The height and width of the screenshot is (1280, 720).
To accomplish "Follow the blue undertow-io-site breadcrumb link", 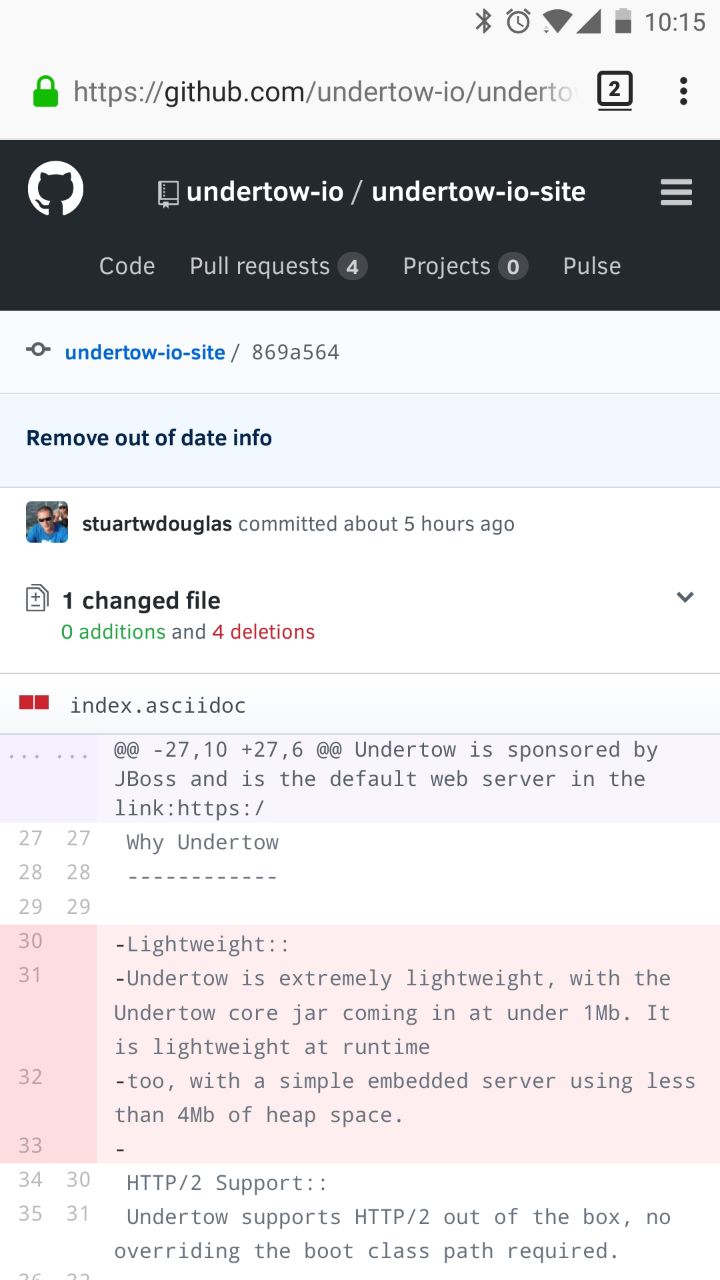I will [145, 352].
